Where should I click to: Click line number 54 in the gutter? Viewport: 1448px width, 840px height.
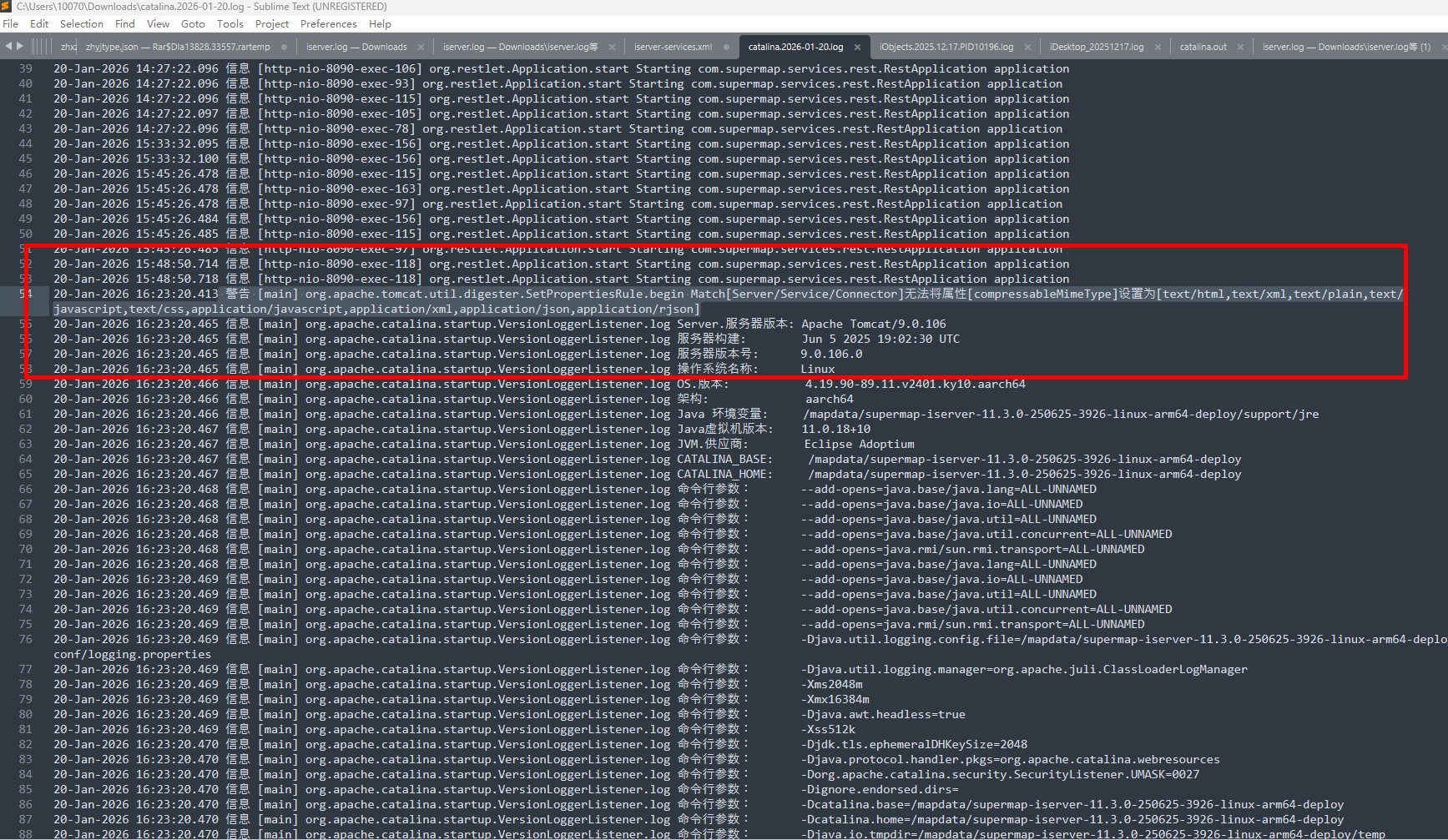tap(26, 294)
